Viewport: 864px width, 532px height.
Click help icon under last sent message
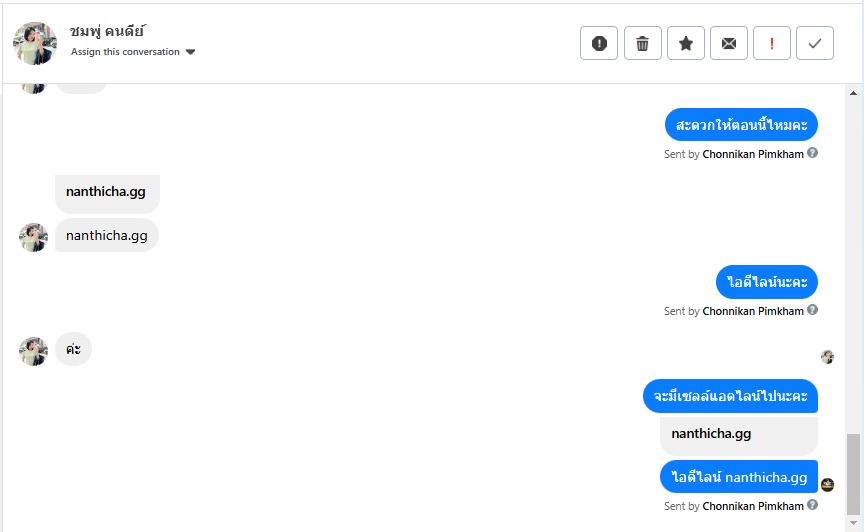[813, 505]
